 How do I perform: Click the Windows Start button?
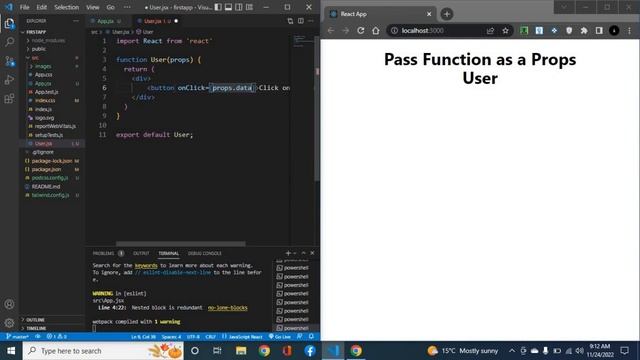[11, 351]
